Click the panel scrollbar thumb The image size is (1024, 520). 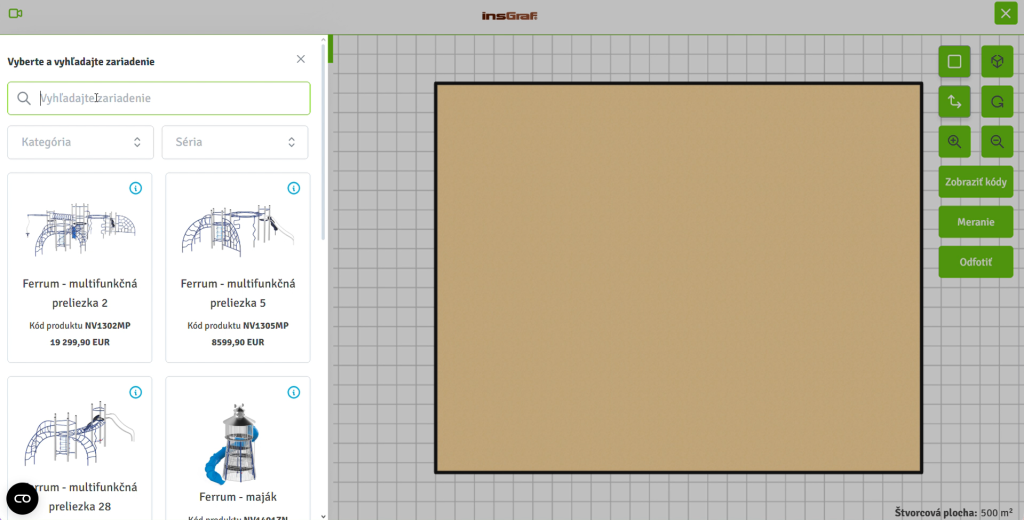323,144
